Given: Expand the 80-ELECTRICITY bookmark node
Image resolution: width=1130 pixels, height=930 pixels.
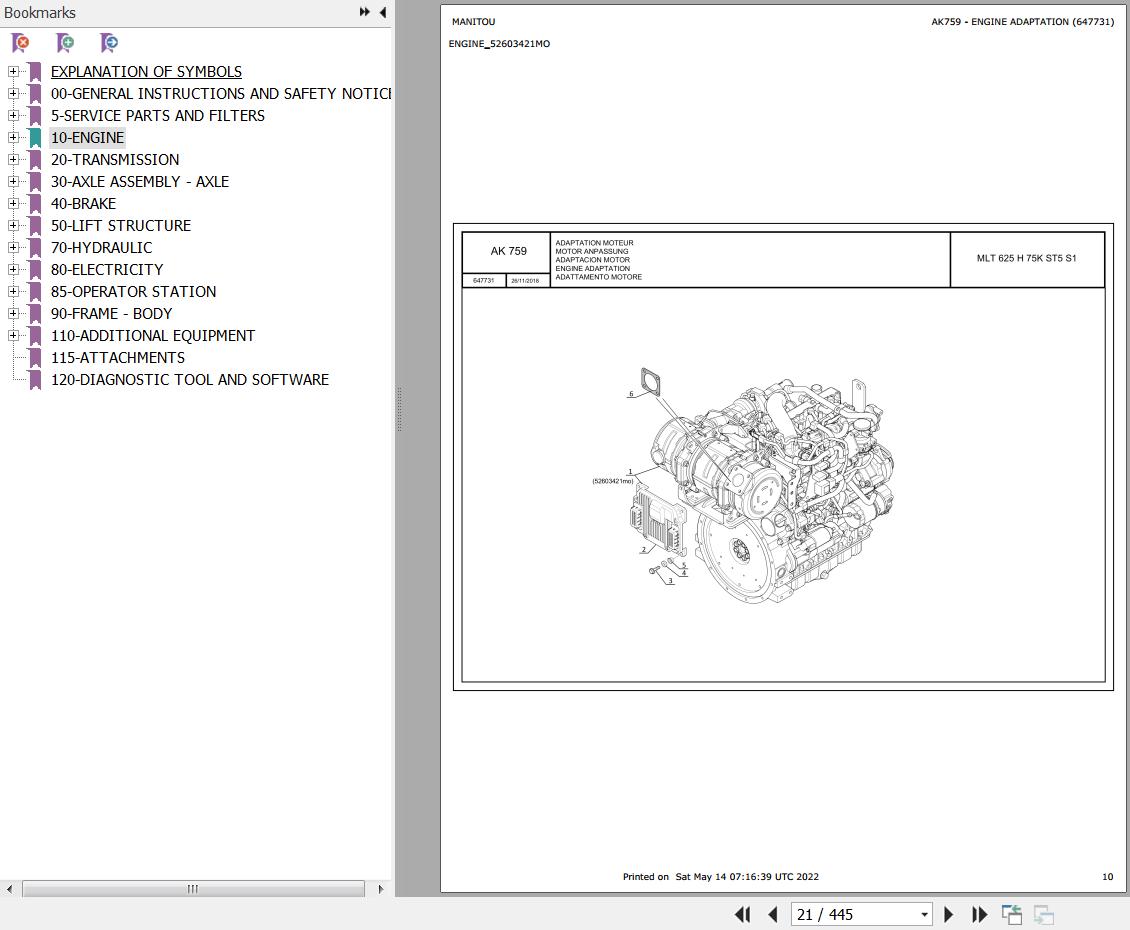Looking at the screenshot, I should pos(13,270).
